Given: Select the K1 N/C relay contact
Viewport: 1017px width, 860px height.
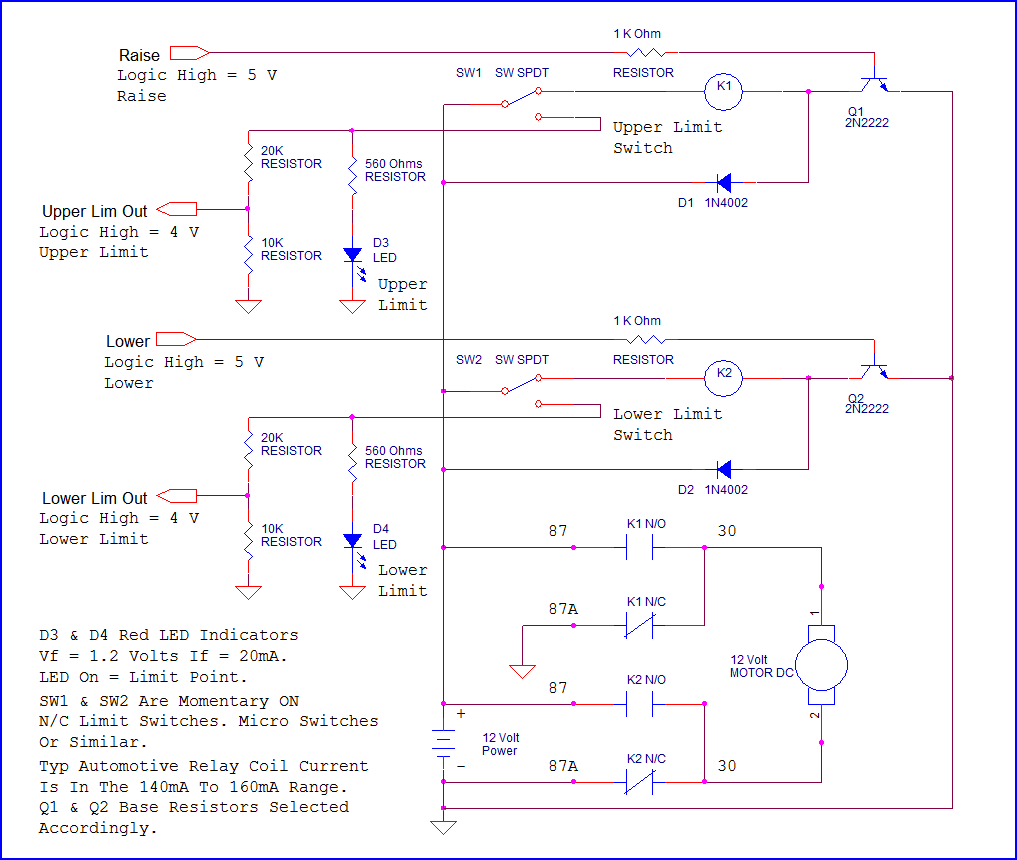Looking at the screenshot, I should (640, 626).
